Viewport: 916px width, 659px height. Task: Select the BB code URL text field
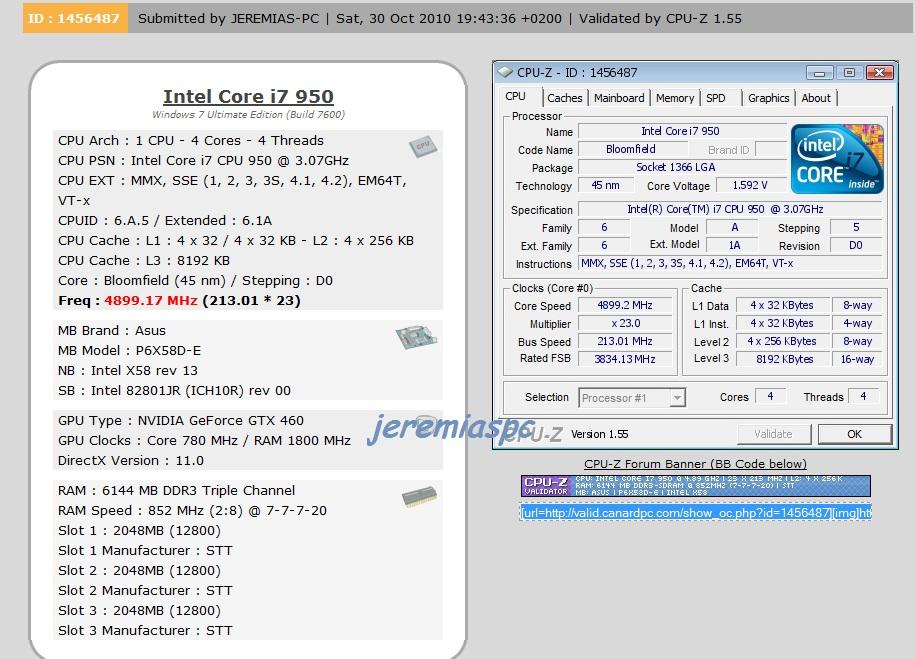[696, 513]
